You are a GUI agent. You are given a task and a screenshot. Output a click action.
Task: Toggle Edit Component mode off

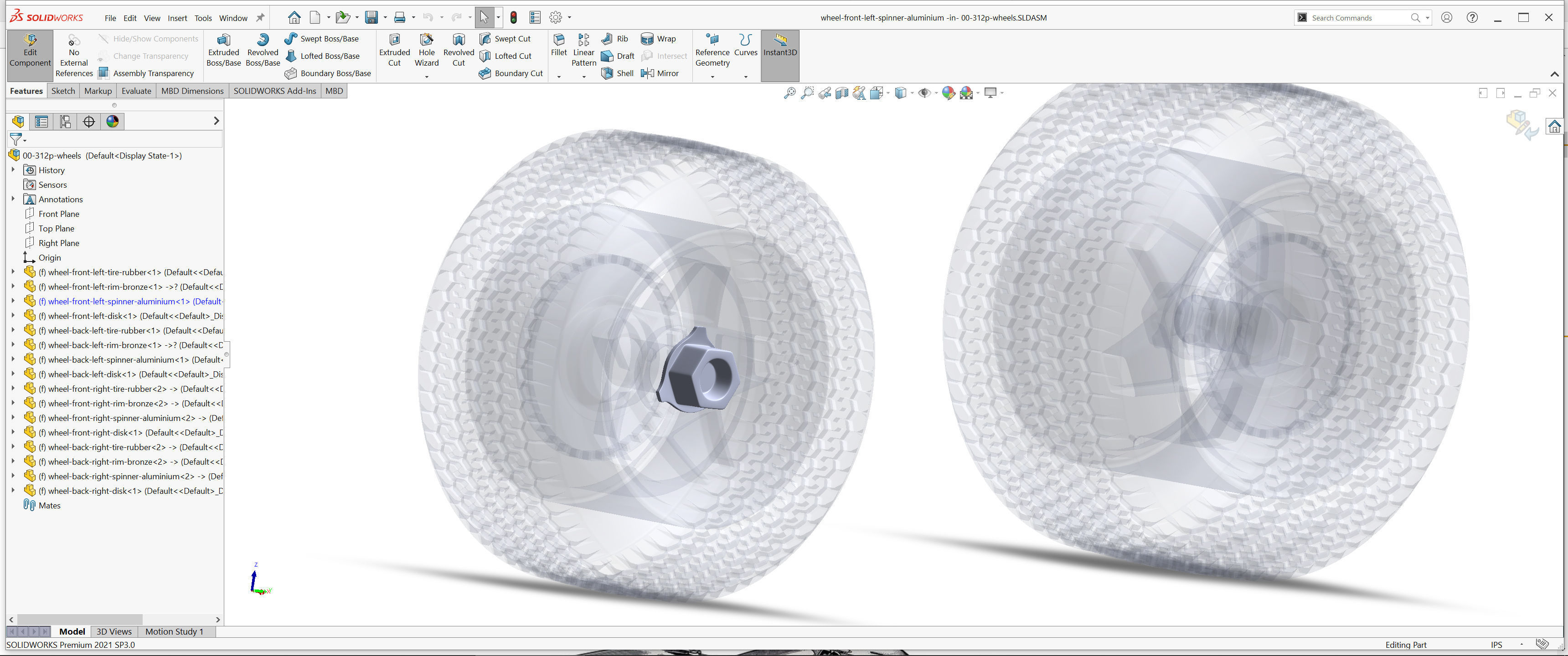point(30,50)
